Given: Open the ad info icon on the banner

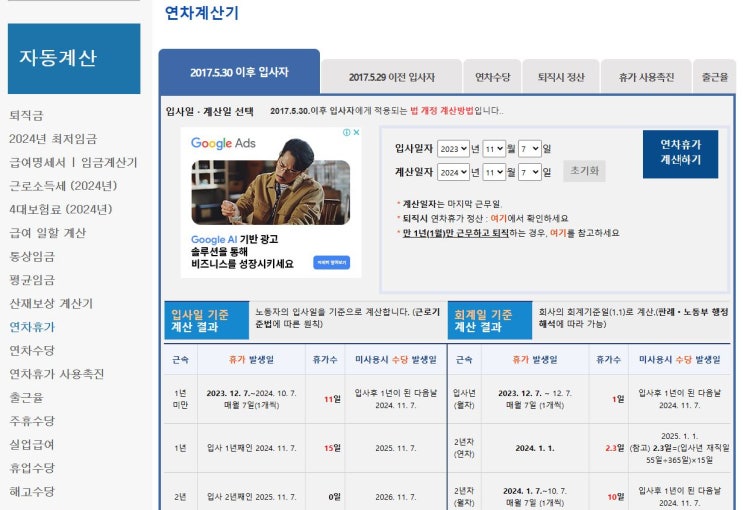Looking at the screenshot, I should coord(347,133).
